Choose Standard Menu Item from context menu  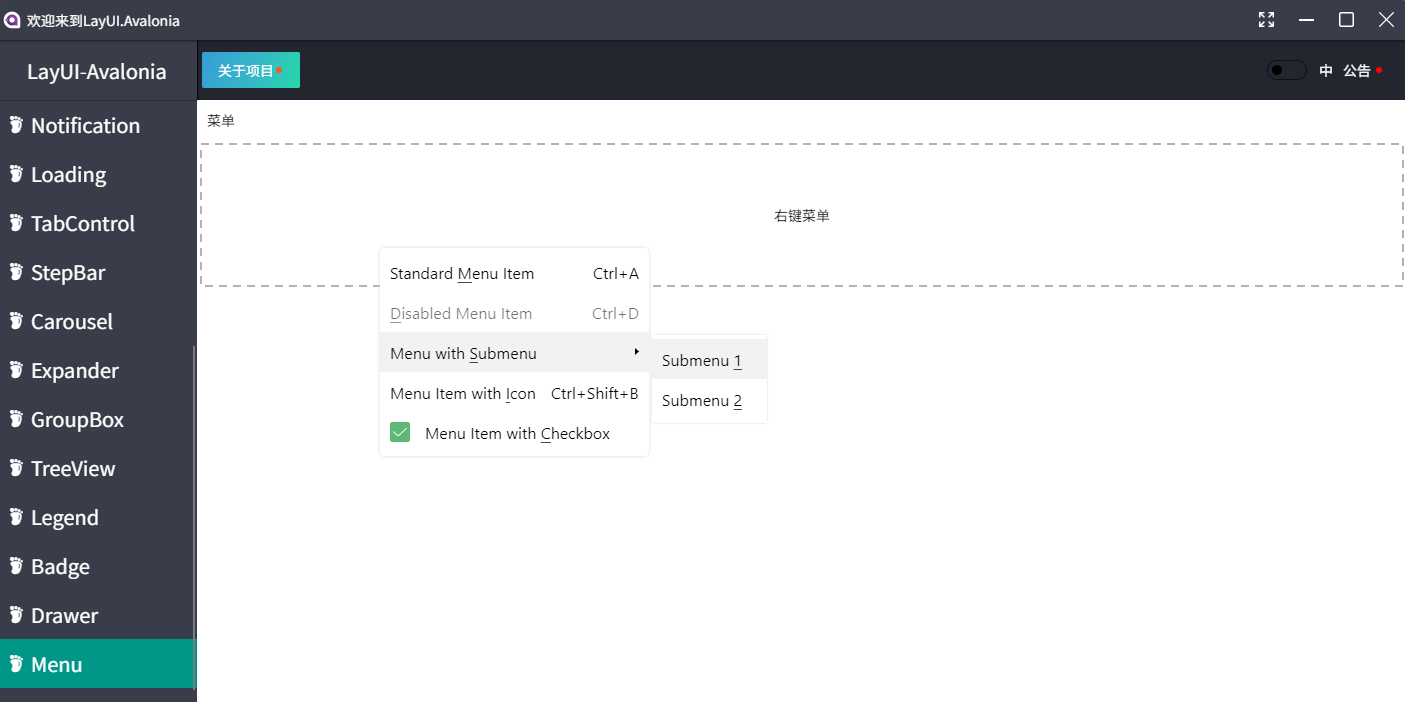[461, 273]
